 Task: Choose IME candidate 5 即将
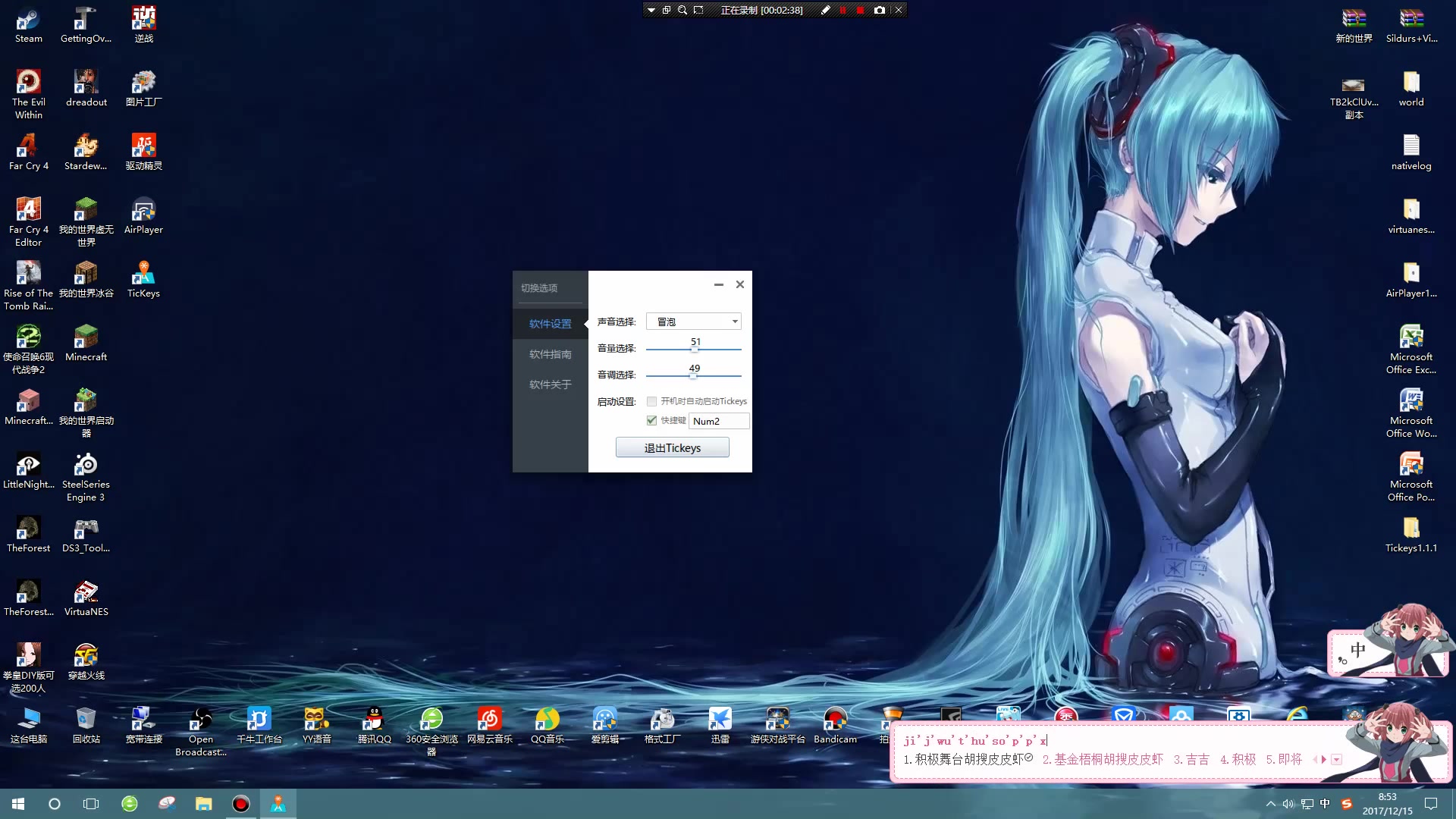(1284, 759)
